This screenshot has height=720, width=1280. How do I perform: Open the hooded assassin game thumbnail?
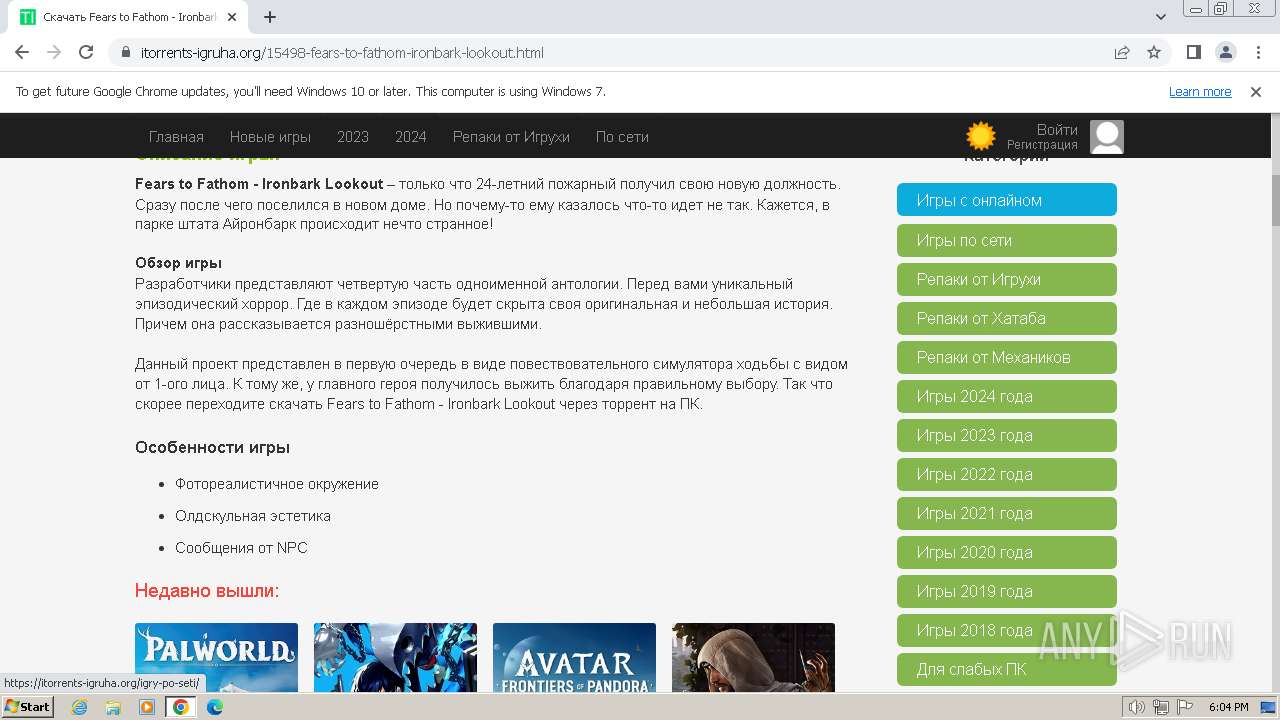(753, 658)
